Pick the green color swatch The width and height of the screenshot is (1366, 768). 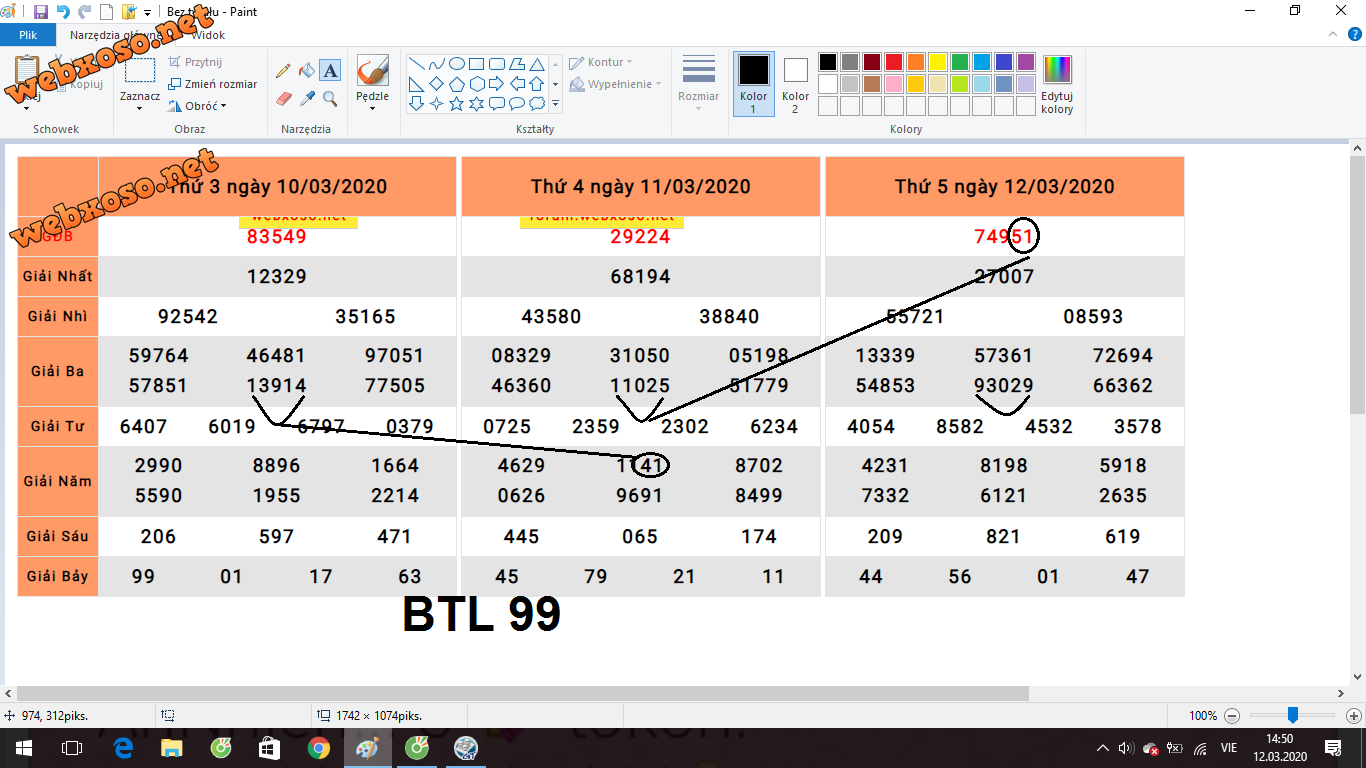pos(959,62)
